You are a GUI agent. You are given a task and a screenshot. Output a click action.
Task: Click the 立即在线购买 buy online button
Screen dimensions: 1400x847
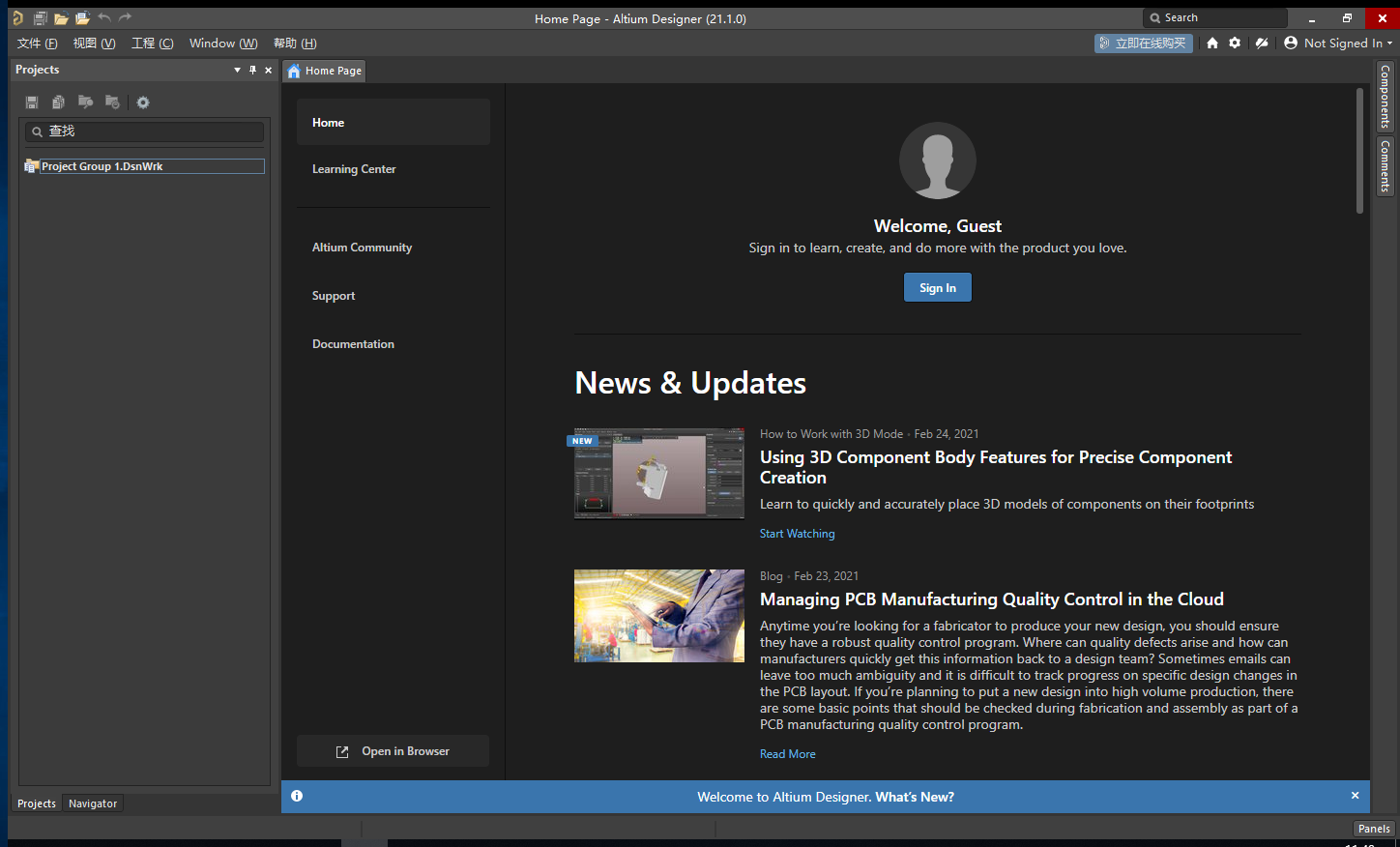(x=1144, y=43)
